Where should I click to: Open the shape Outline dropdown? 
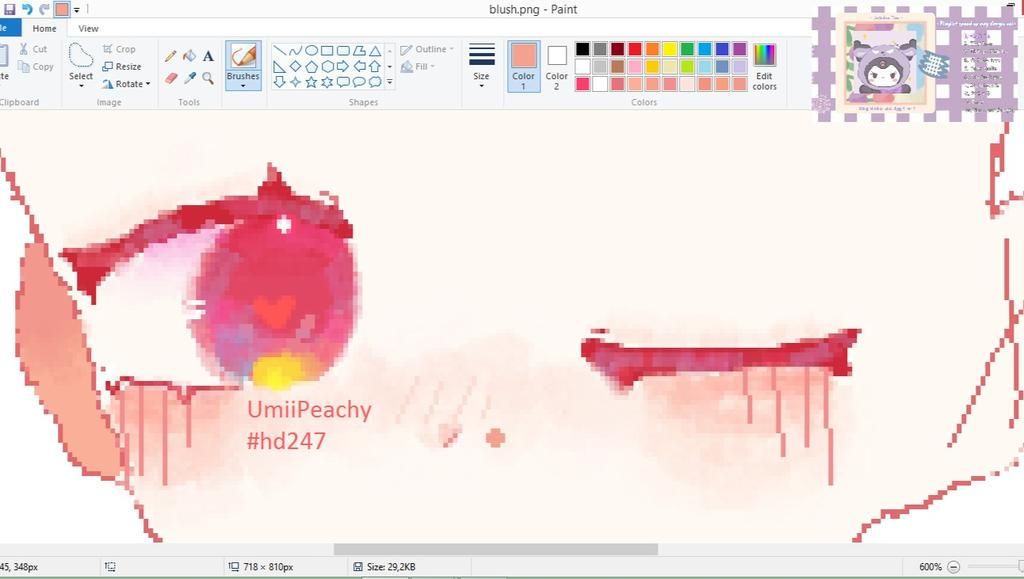coord(427,49)
